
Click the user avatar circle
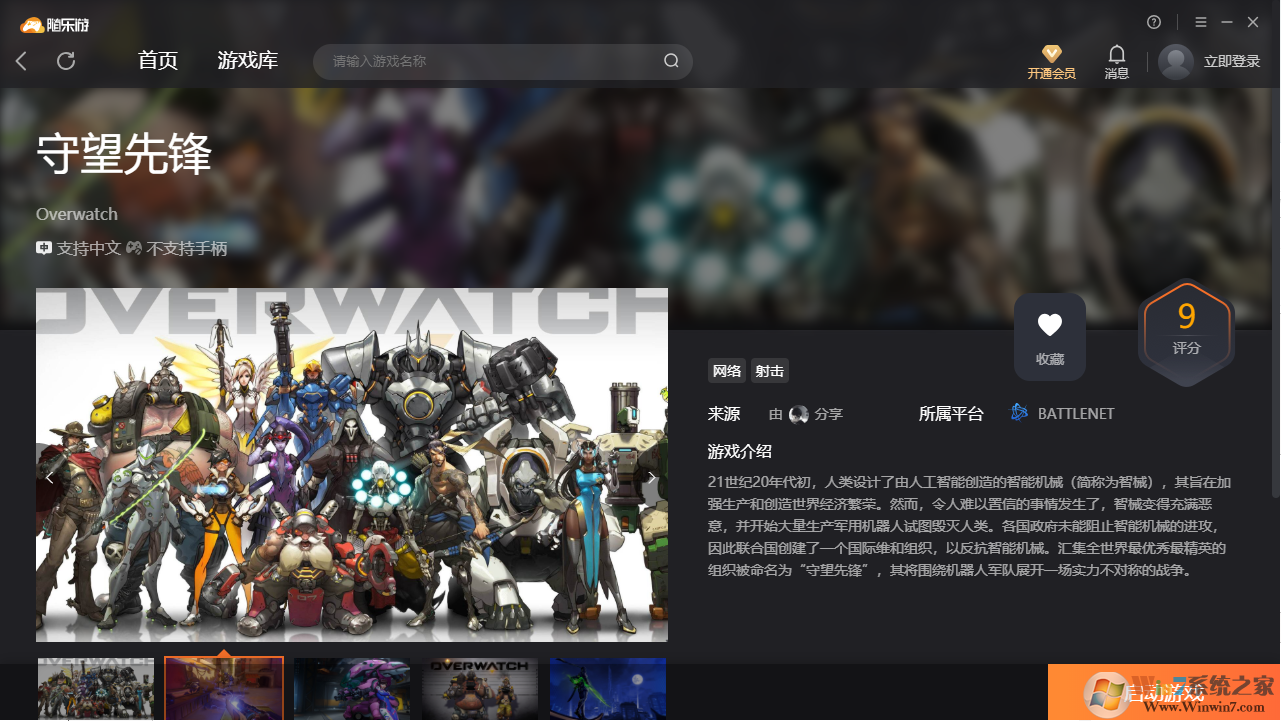1175,61
